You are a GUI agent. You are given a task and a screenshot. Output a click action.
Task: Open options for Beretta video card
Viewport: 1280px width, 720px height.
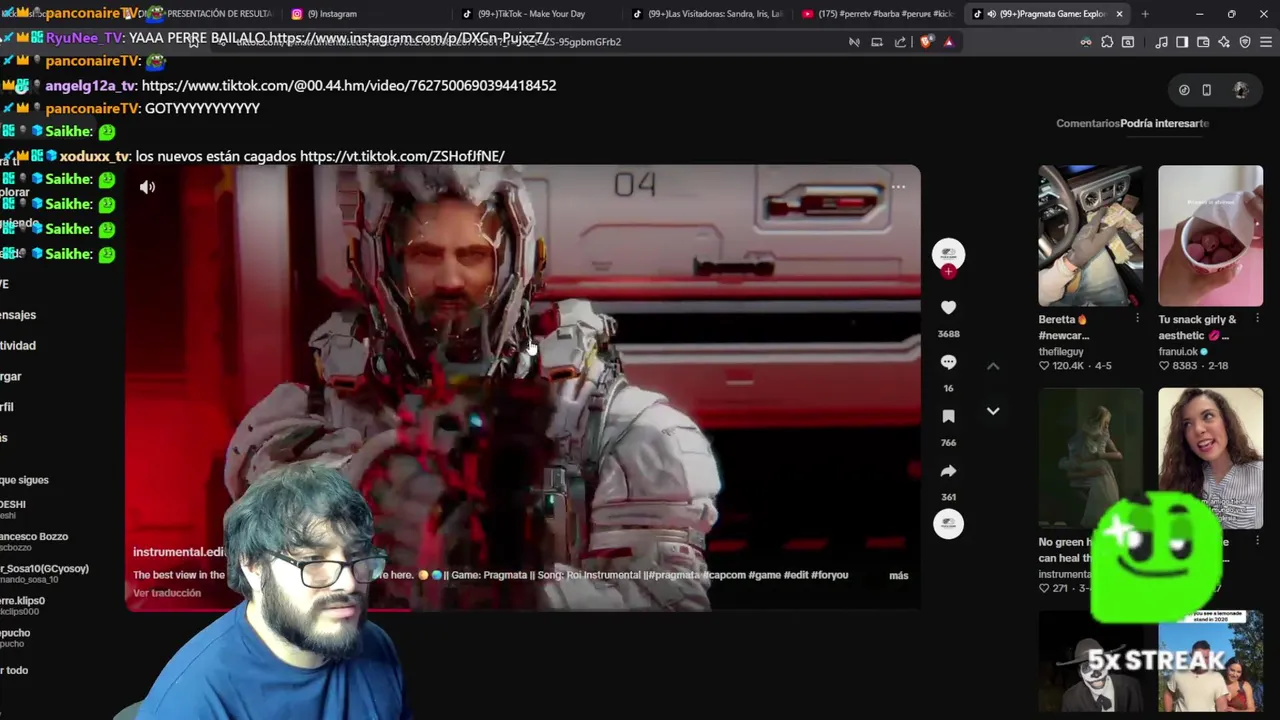(1137, 319)
